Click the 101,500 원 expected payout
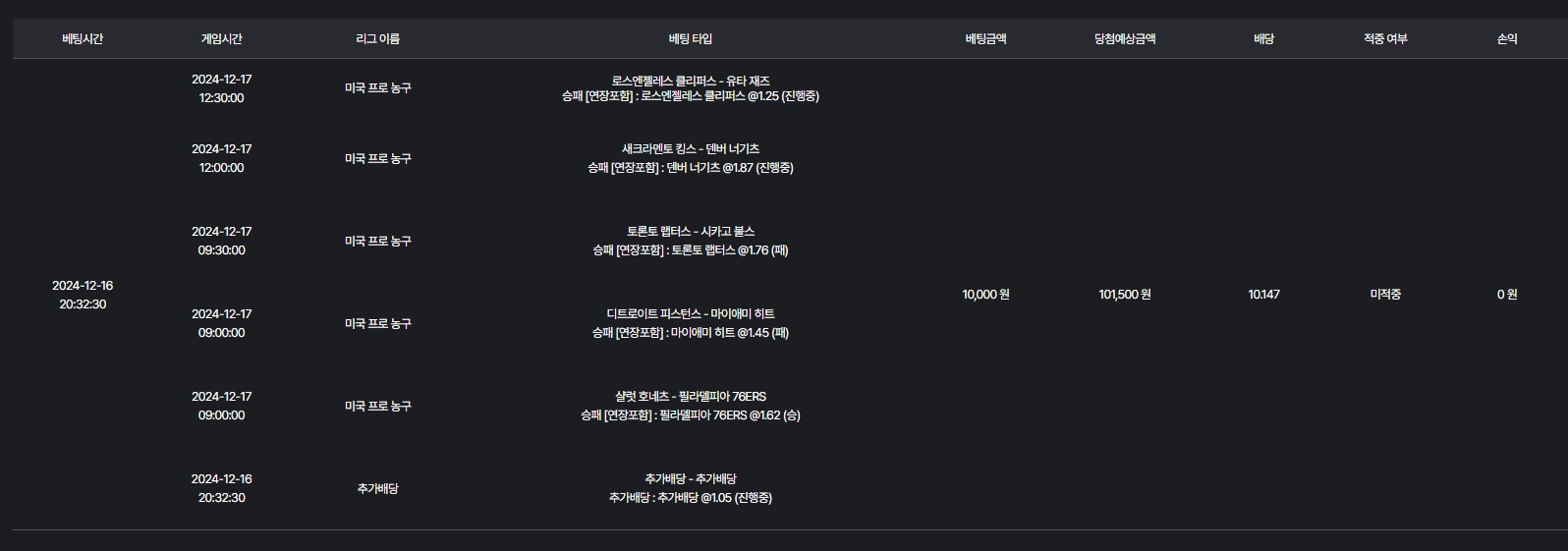The image size is (1568, 551). point(1124,295)
